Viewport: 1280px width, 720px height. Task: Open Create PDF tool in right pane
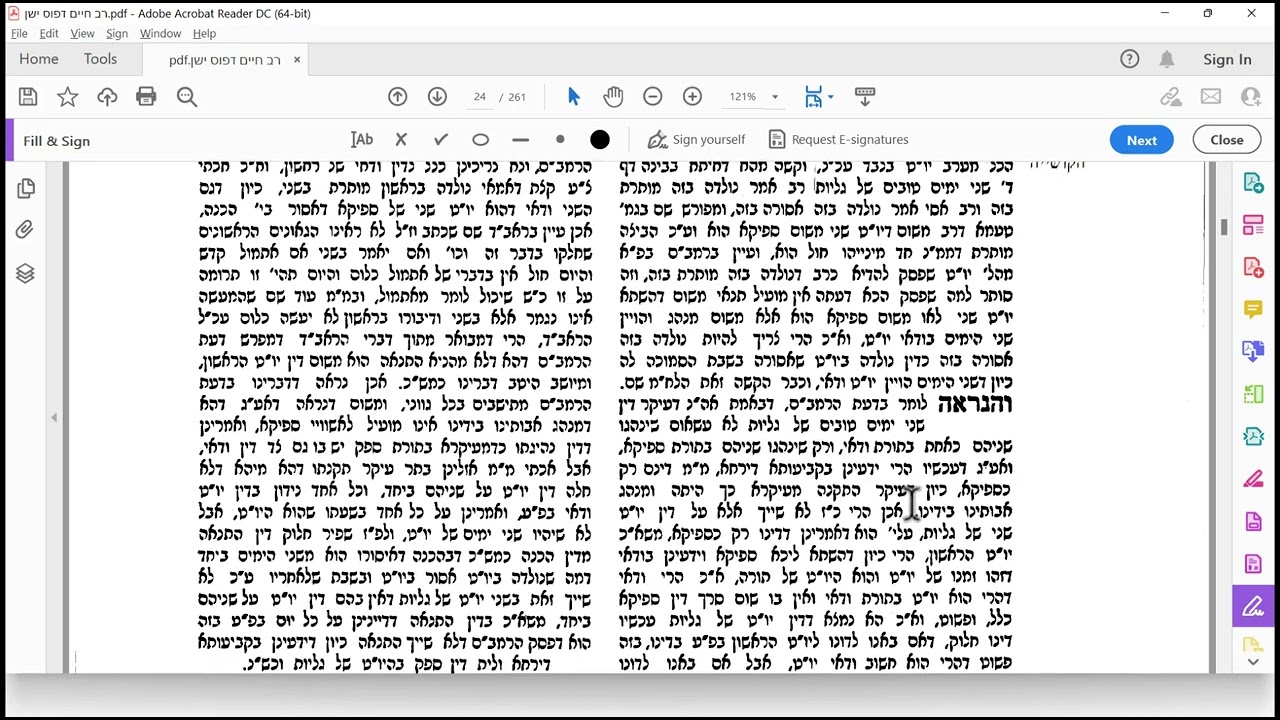pyautogui.click(x=1254, y=267)
